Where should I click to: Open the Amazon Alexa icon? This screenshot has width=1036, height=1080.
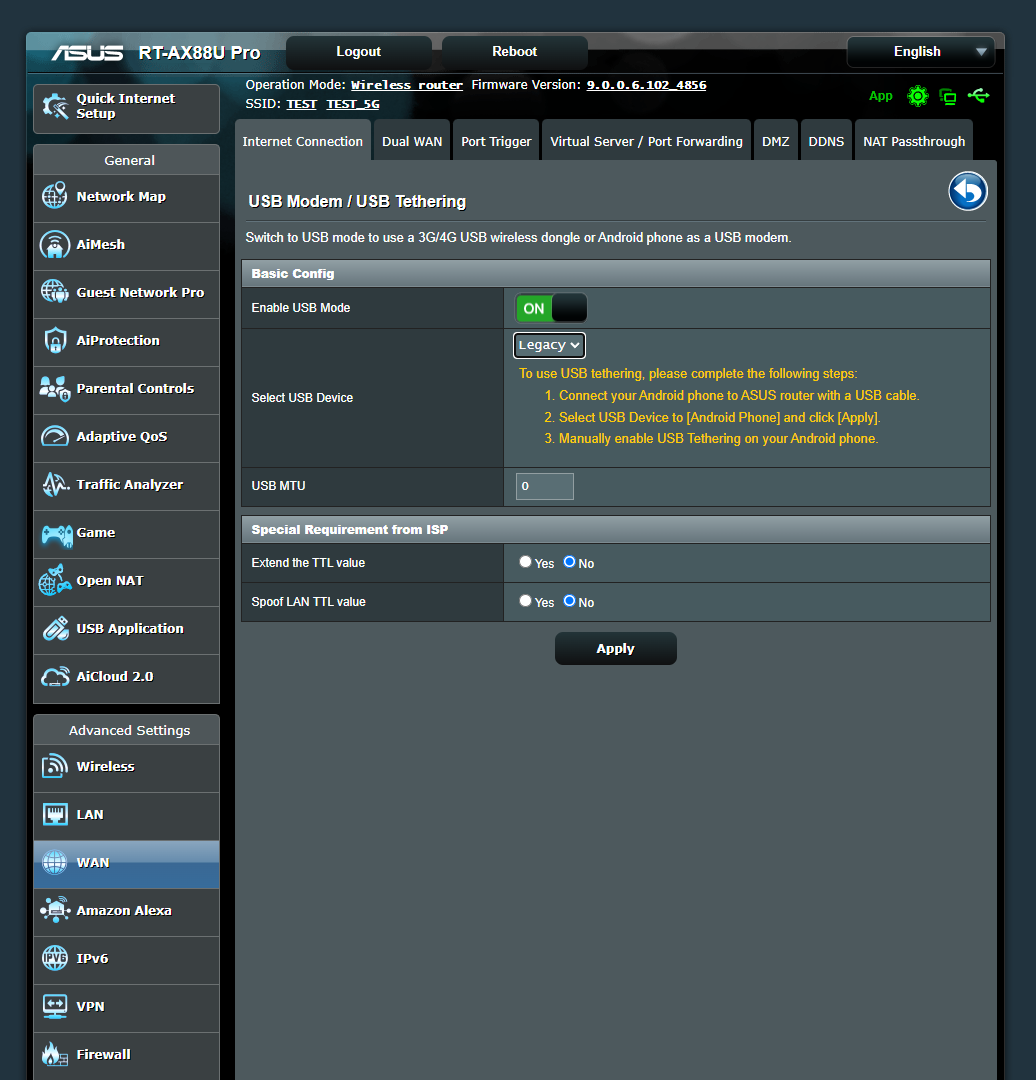55,910
